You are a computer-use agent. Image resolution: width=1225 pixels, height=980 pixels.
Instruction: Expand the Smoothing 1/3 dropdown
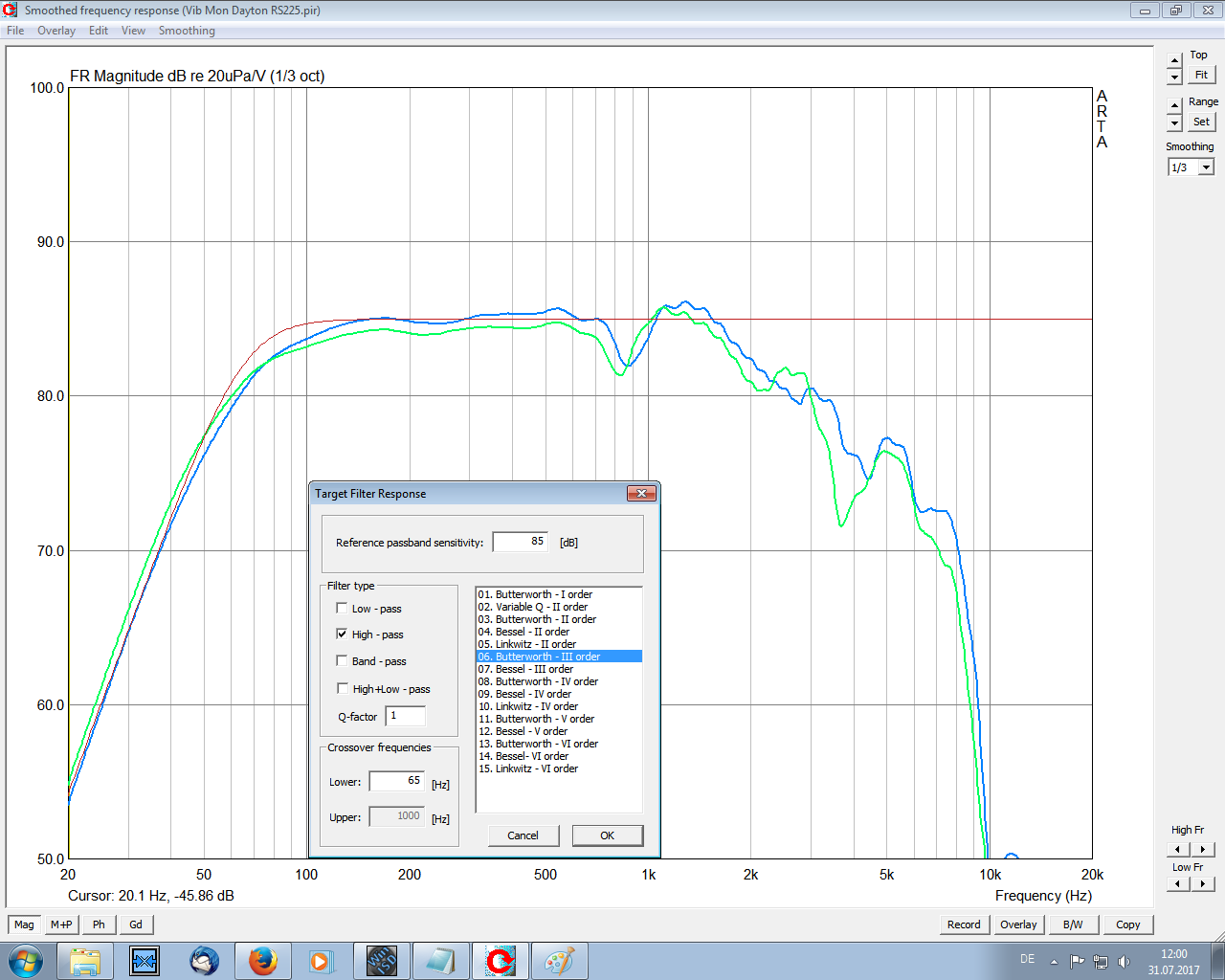[x=1206, y=167]
